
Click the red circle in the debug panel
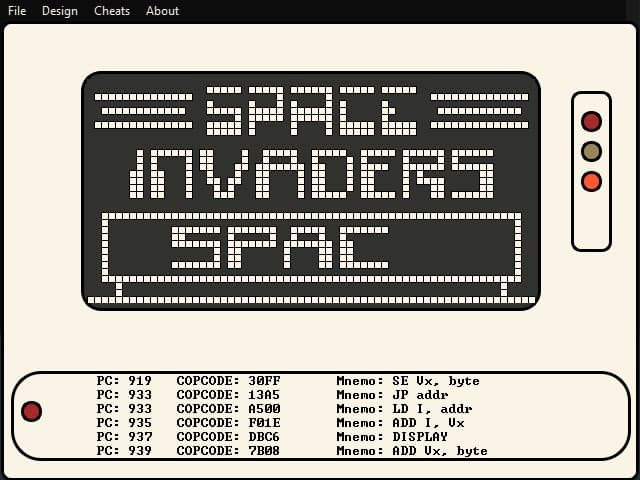click(x=31, y=411)
